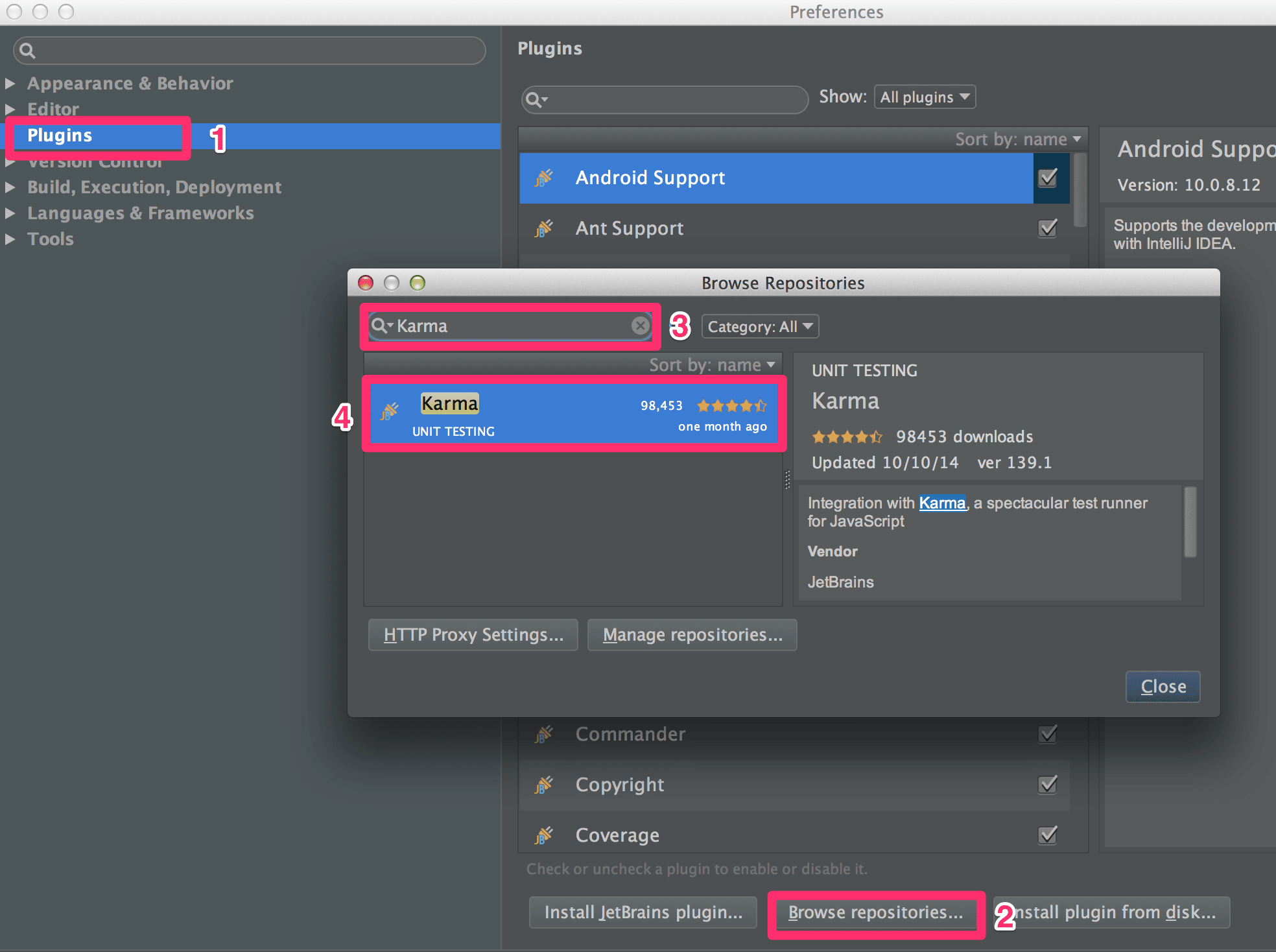This screenshot has height=952, width=1276.
Task: Click '98453 downloads' text in details
Action: coord(964,437)
